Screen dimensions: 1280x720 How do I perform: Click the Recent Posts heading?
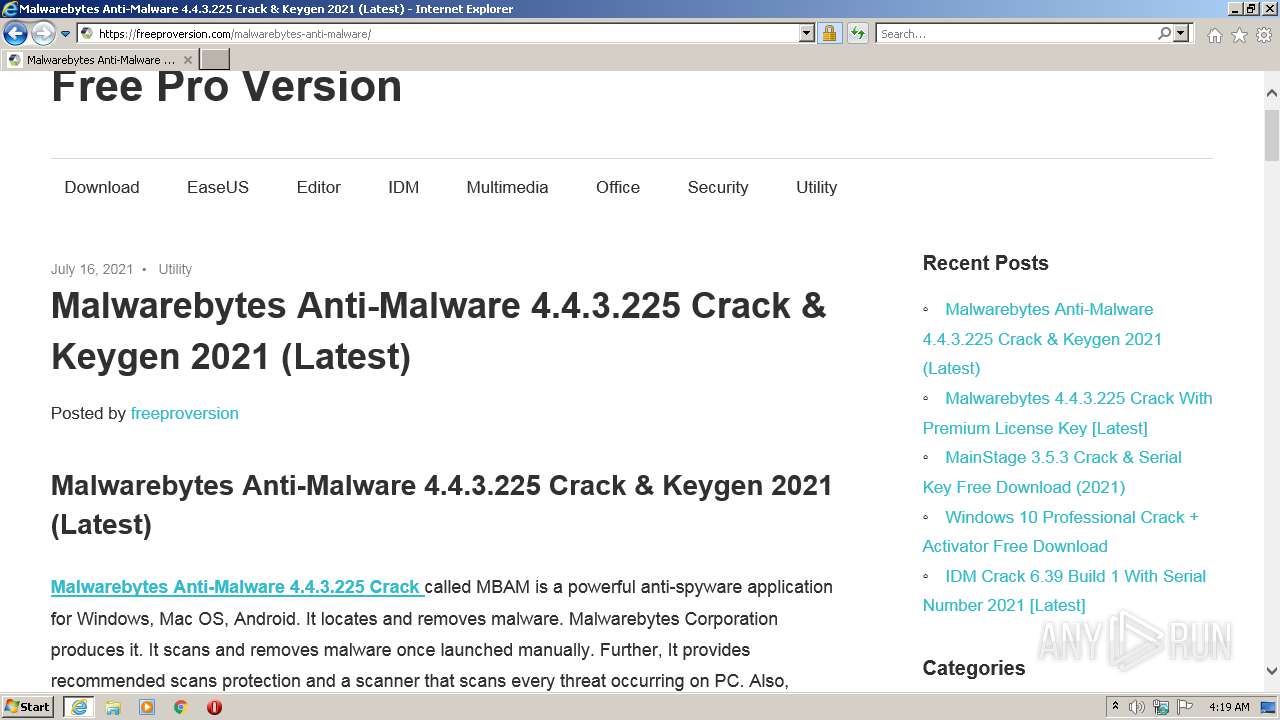coord(985,263)
